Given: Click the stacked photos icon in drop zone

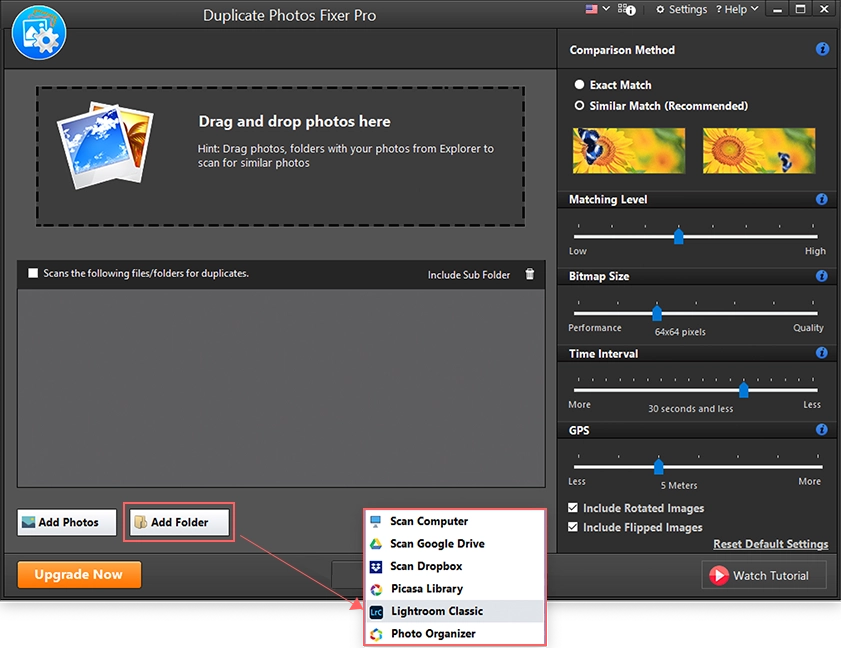Looking at the screenshot, I should [x=105, y=145].
